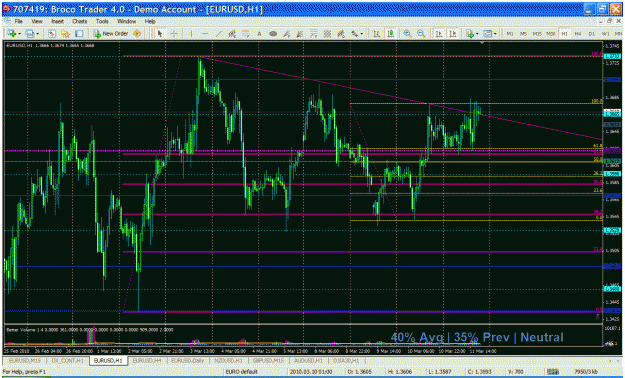Open the Charts menu
Screen dimensions: 625x378
79,21
